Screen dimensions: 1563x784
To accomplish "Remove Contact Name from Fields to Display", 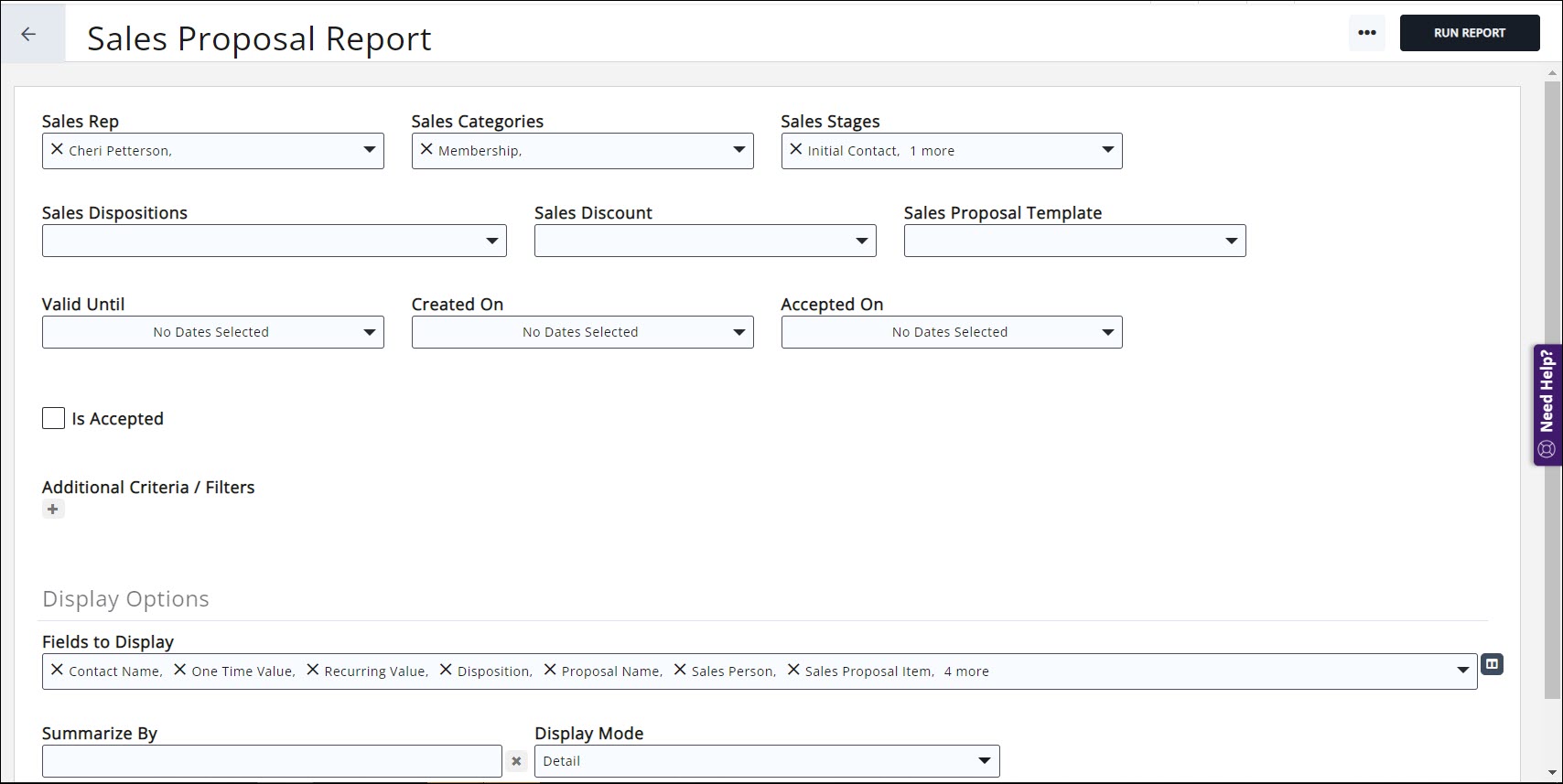I will [x=57, y=670].
